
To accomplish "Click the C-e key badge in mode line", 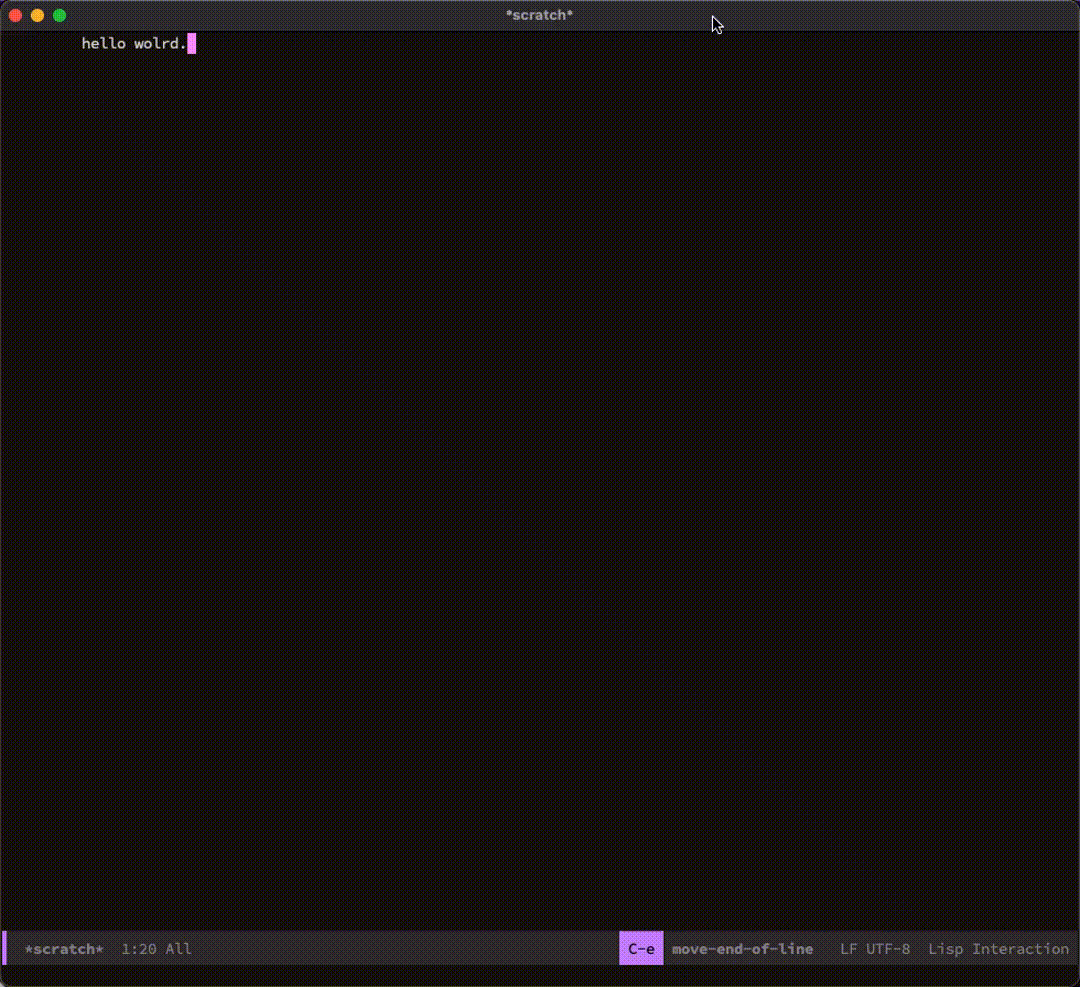I will click(x=641, y=948).
